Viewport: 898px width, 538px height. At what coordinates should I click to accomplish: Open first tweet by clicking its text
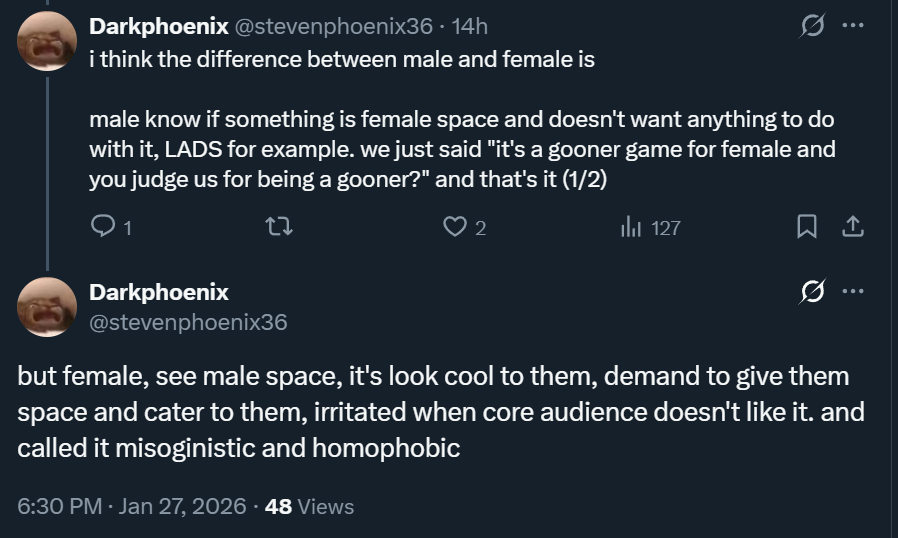[460, 135]
